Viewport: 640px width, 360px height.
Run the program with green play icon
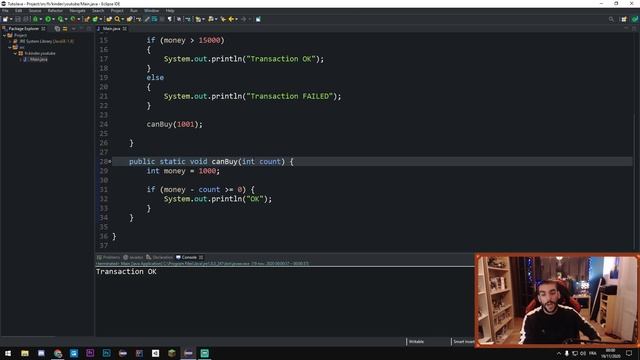coord(48,19)
